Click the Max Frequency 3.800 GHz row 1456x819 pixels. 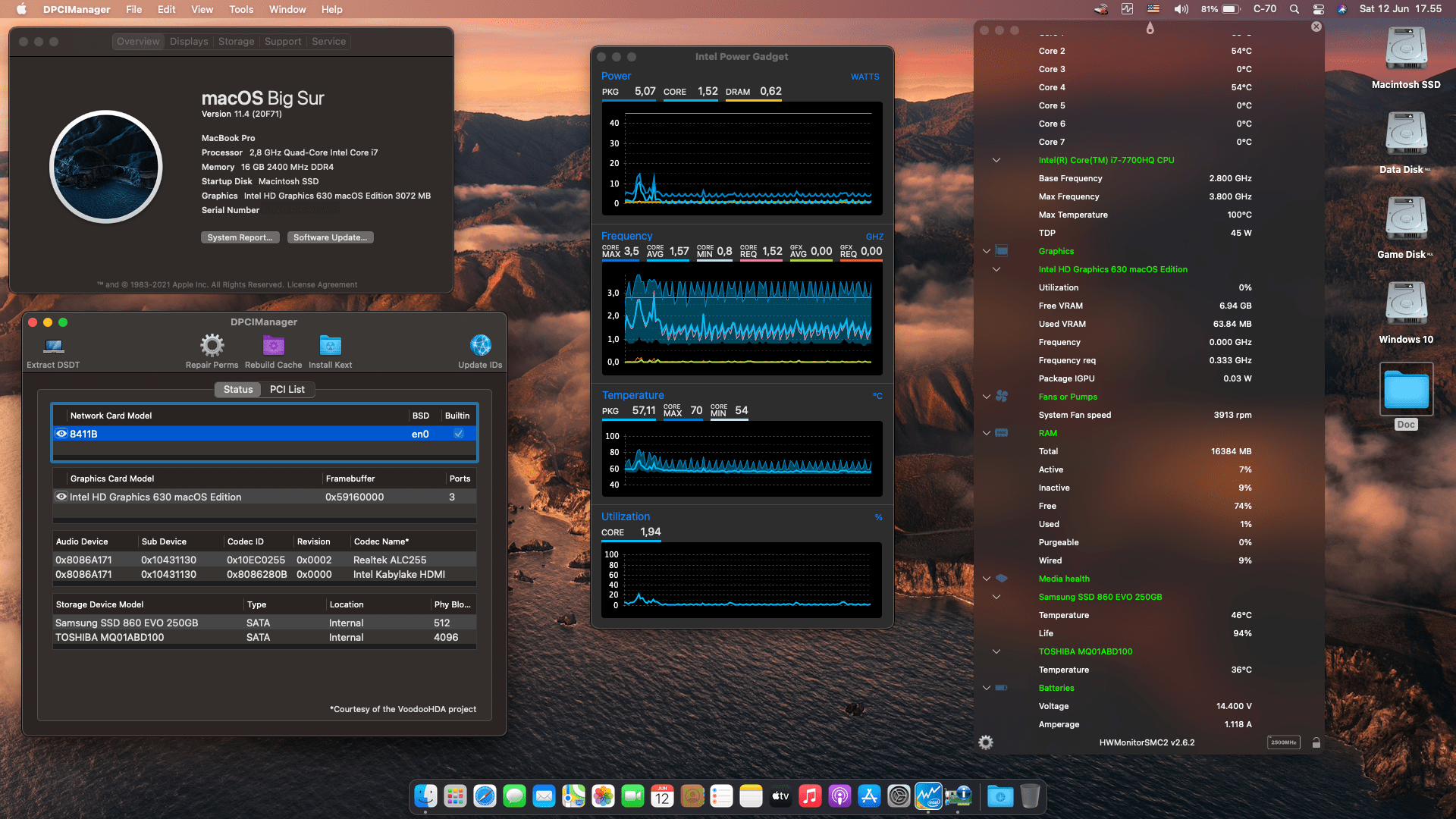click(1145, 196)
